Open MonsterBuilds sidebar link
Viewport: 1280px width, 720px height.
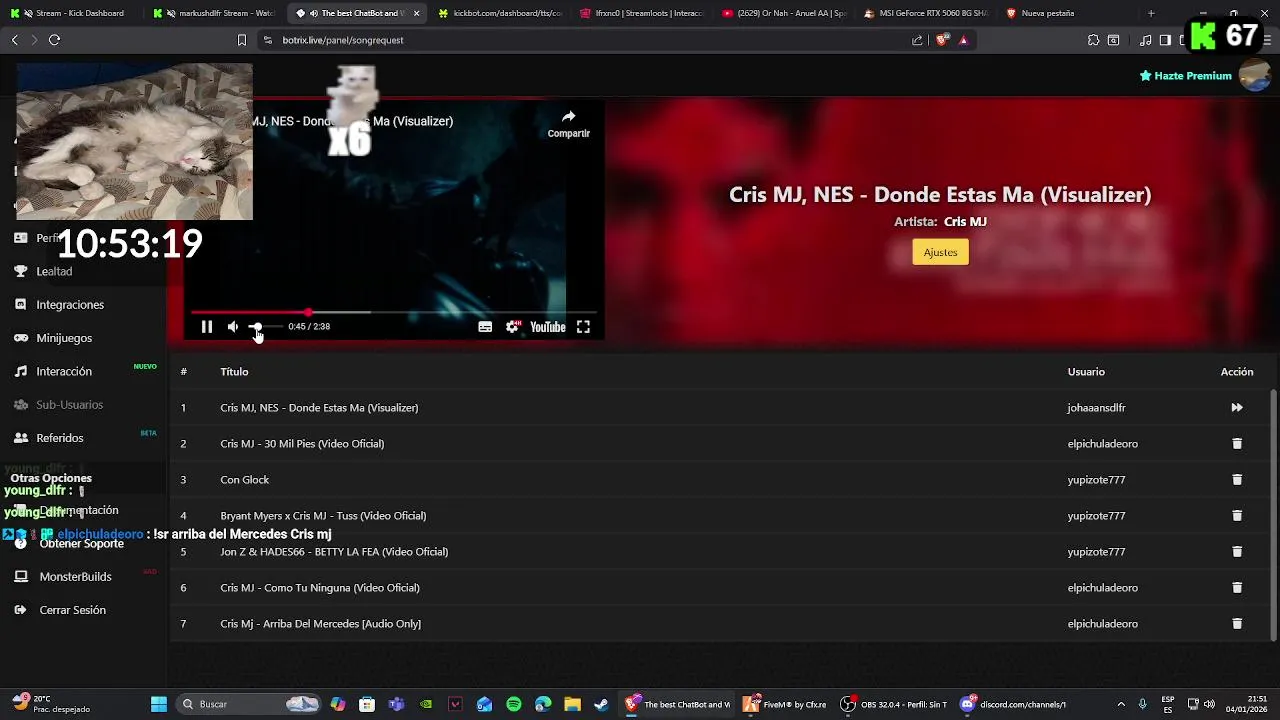point(75,577)
